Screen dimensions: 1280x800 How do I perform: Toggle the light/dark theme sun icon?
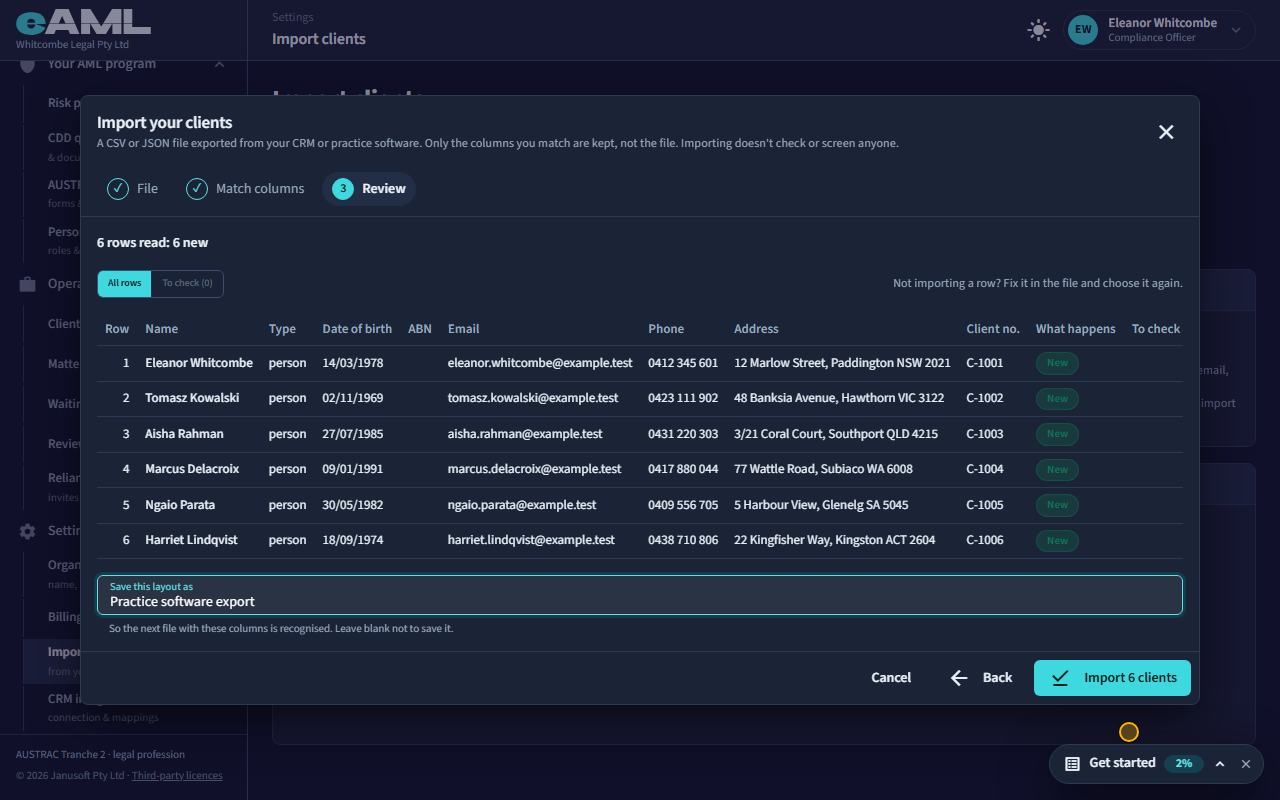tap(1039, 30)
